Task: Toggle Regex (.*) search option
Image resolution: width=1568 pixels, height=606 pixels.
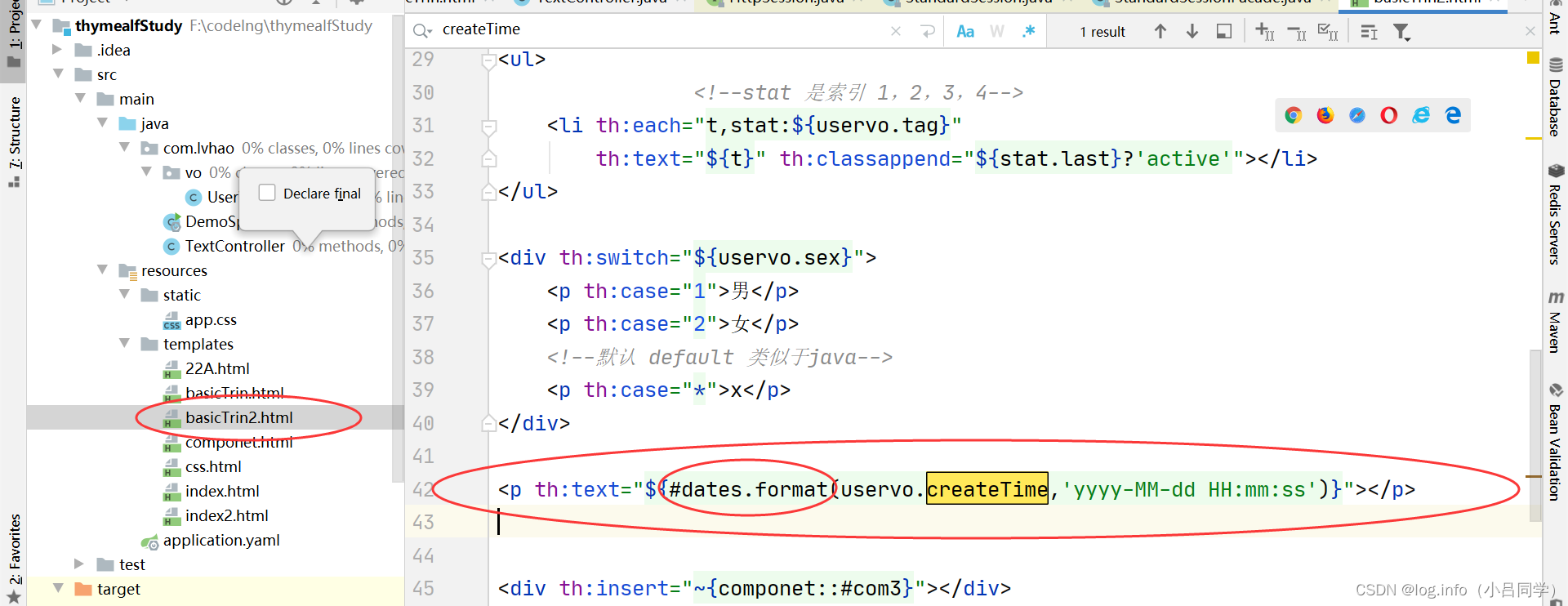Action: (x=1028, y=31)
